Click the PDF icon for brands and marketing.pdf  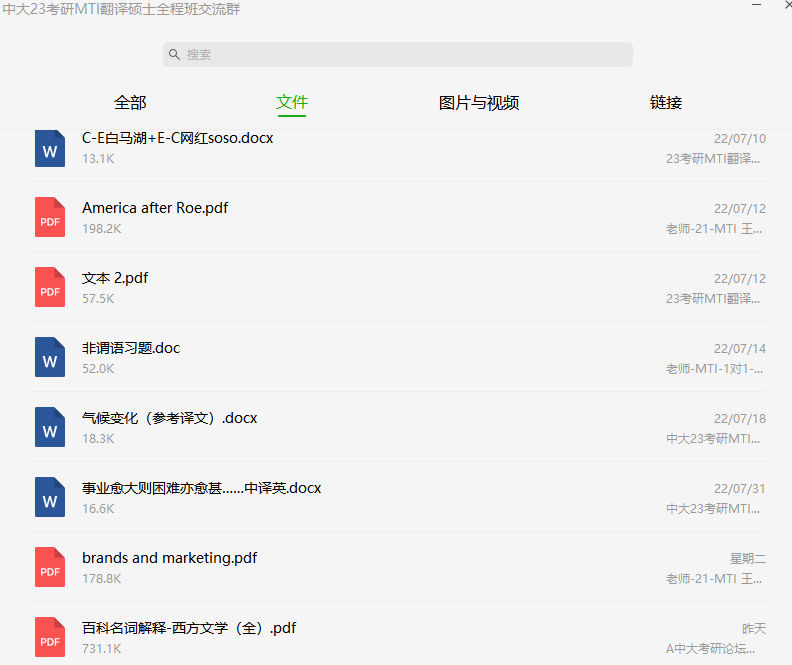click(x=50, y=567)
